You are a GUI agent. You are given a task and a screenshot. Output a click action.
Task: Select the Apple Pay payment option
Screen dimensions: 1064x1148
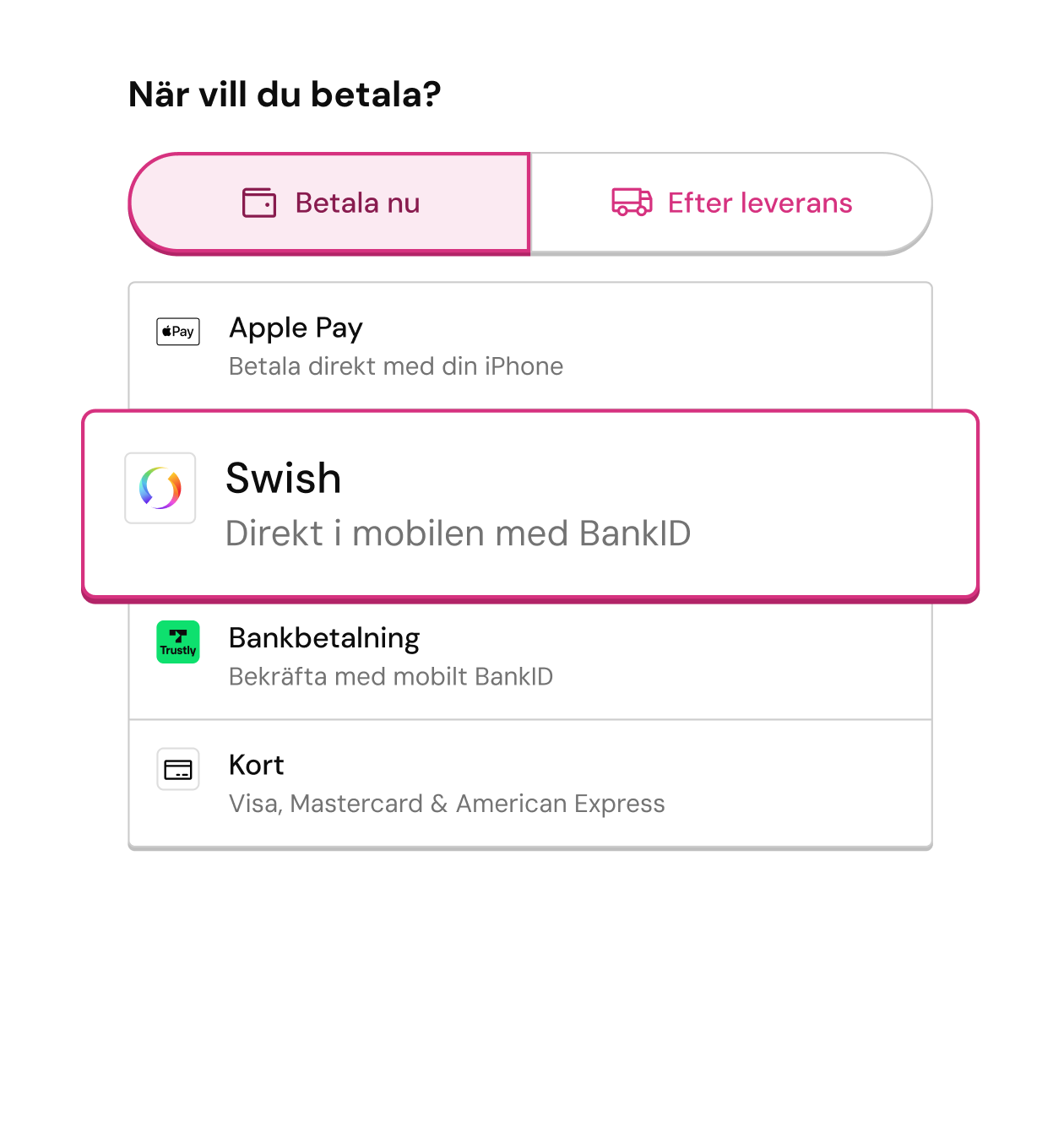click(530, 346)
